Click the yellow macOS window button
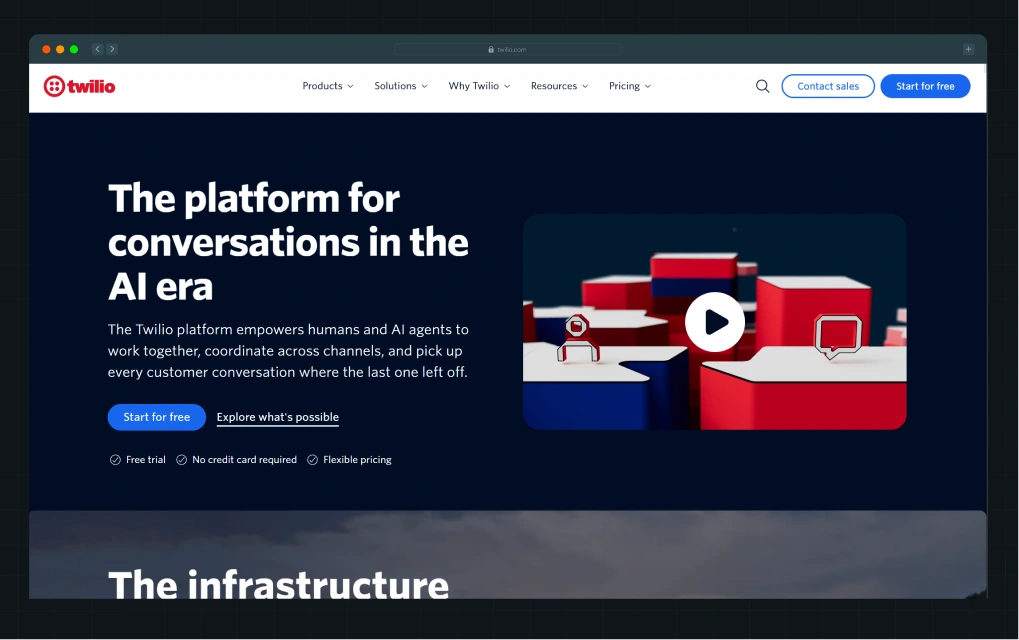The image size is (1019, 640). pos(60,49)
